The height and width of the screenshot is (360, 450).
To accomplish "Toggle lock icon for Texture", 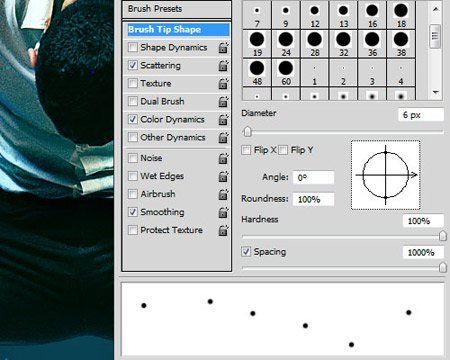I will pyautogui.click(x=223, y=84).
